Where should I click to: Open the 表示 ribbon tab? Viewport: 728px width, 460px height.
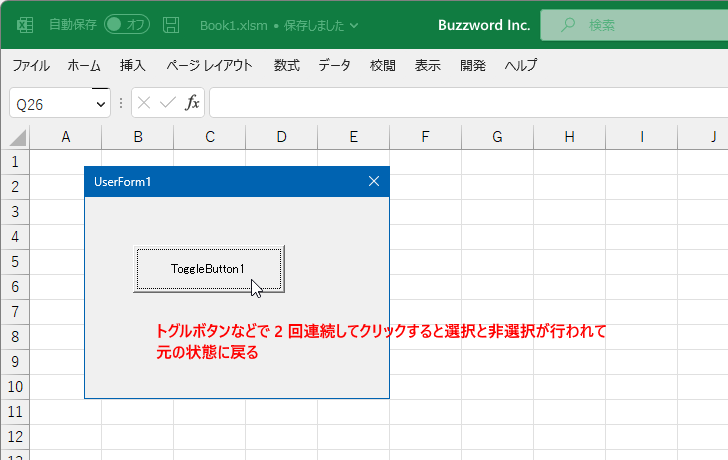click(428, 65)
